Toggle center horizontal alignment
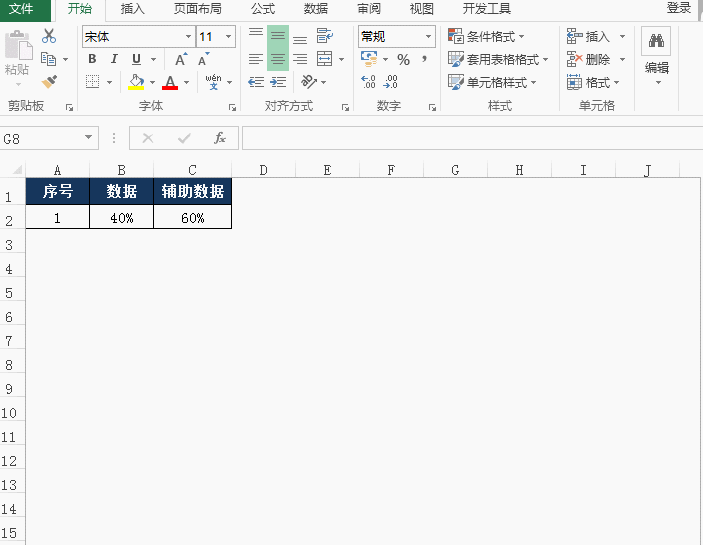The image size is (703, 545). (278, 59)
